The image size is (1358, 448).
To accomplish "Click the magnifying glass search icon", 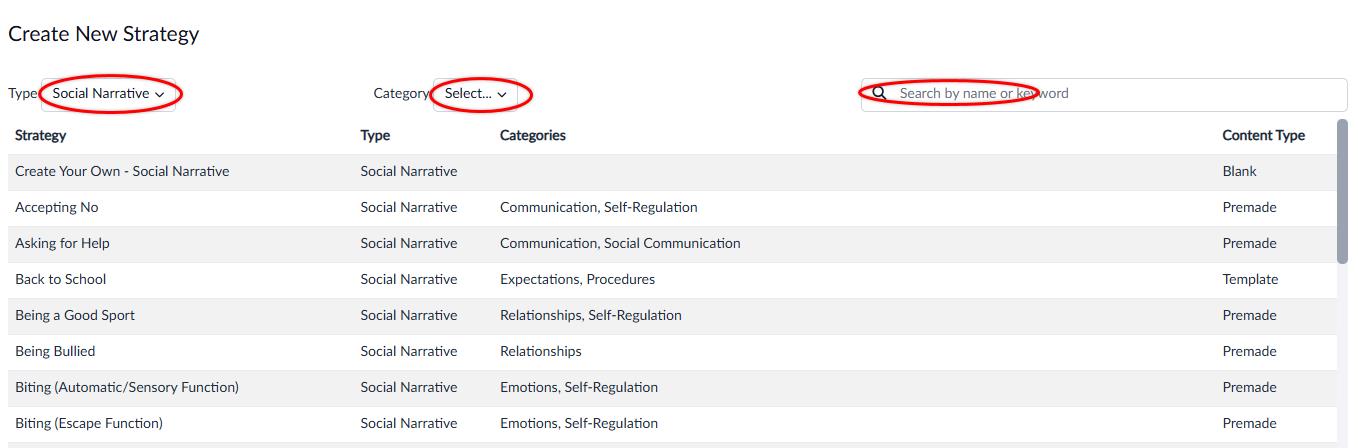I will (880, 94).
